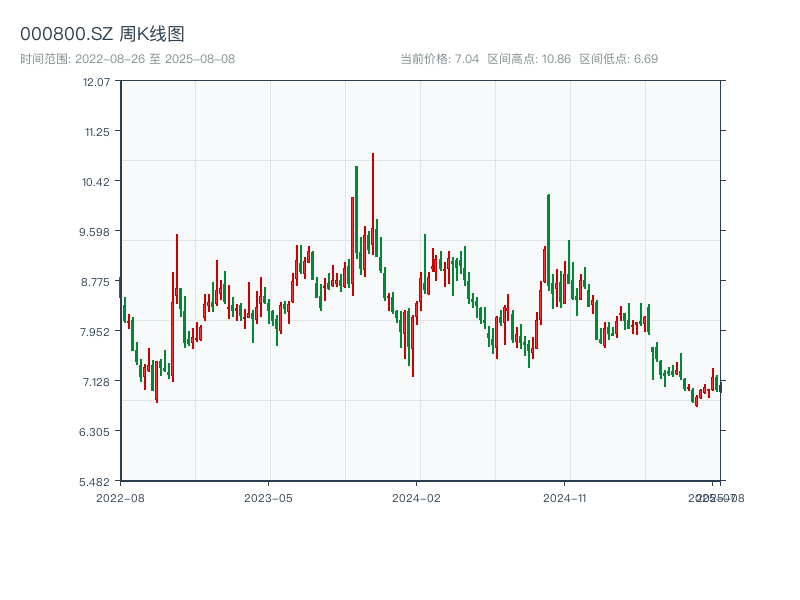This screenshot has width=800, height=600.
Task: Click the 当前价格 7.04 label
Action: point(439,59)
